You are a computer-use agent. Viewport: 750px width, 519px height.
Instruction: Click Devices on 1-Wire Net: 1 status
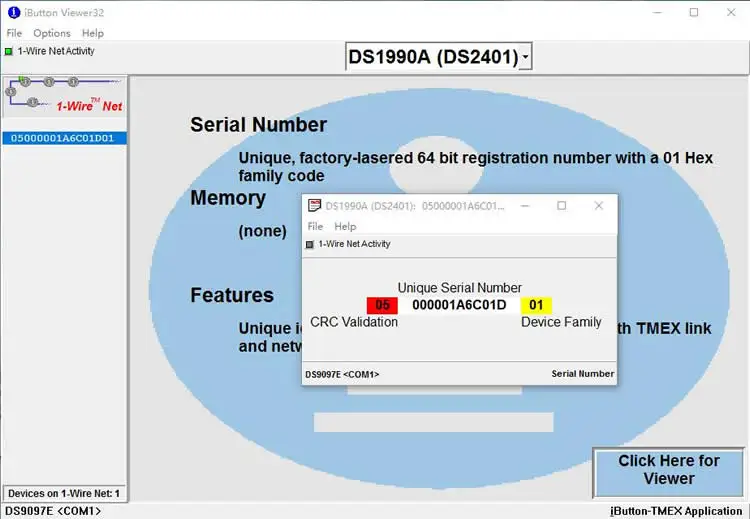(x=64, y=493)
